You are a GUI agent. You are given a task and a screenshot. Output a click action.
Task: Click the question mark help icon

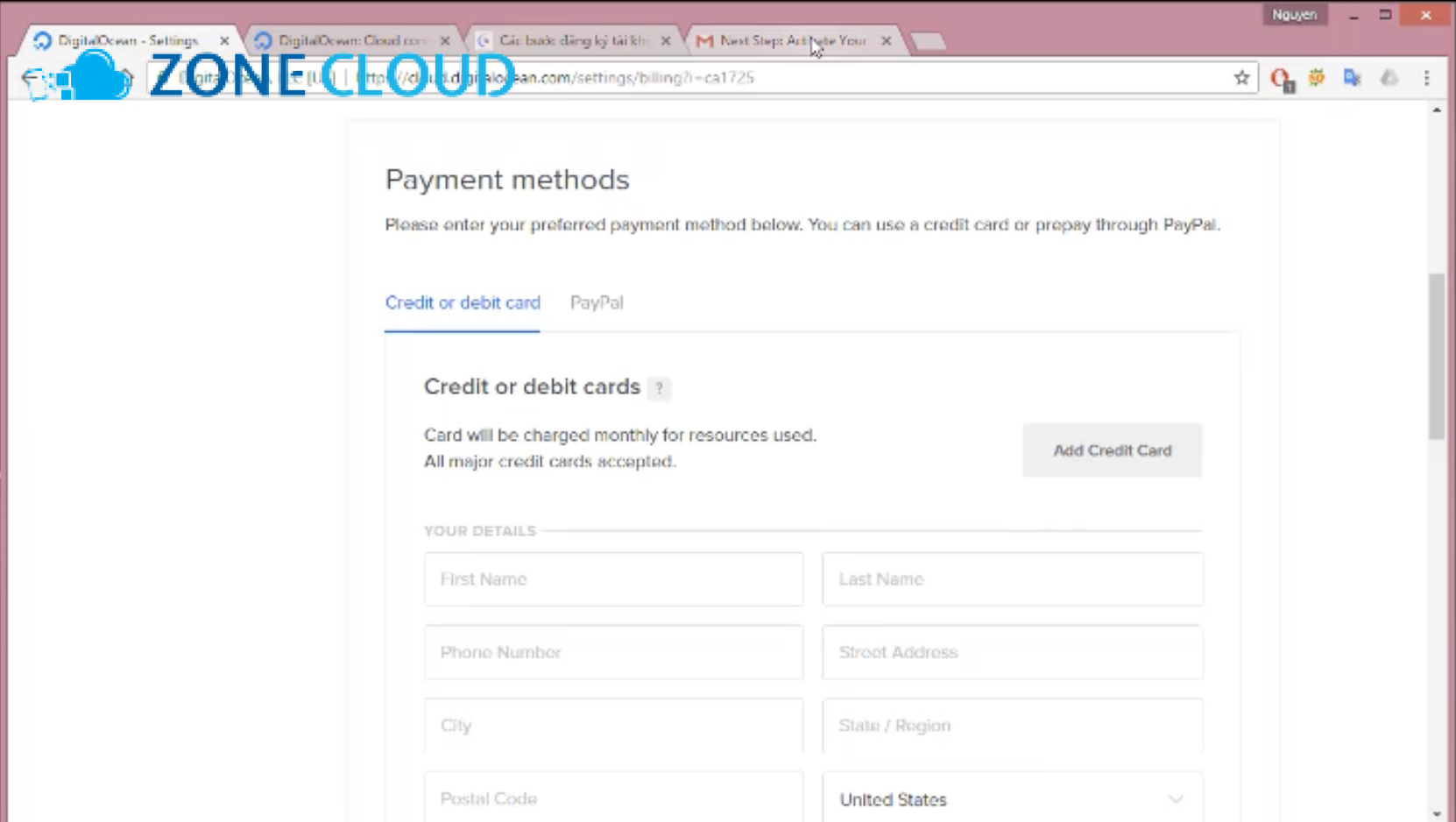coord(659,388)
